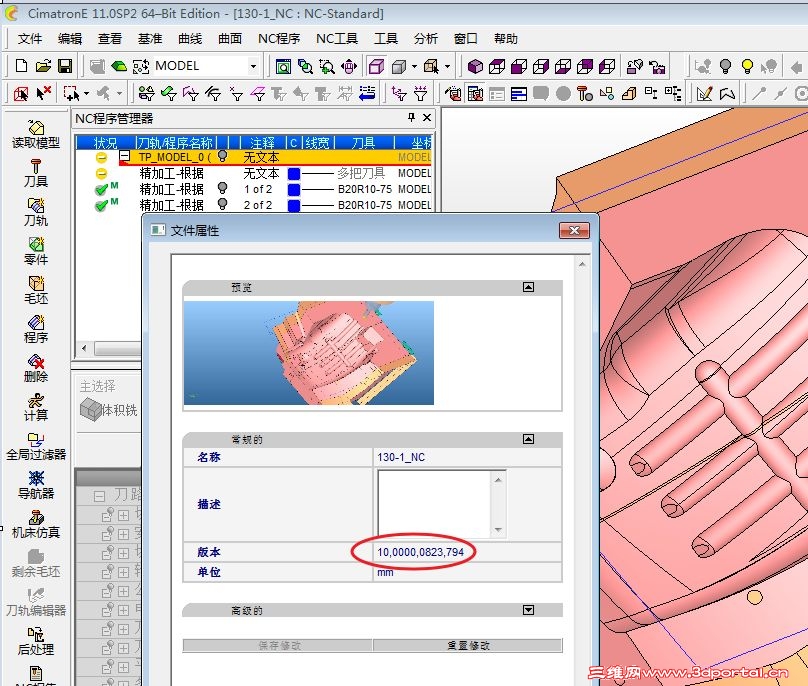Click the 程序 (procedure) sidebar icon
This screenshot has height=686, width=808.
pyautogui.click(x=36, y=329)
